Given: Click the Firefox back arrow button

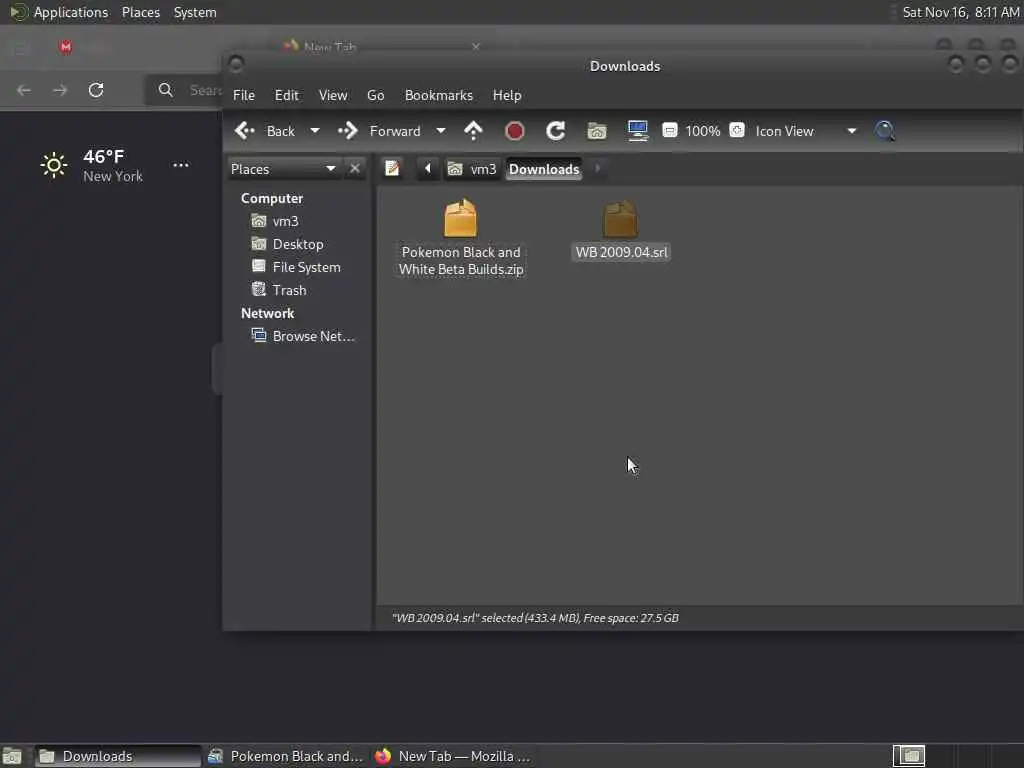Looking at the screenshot, I should [24, 90].
